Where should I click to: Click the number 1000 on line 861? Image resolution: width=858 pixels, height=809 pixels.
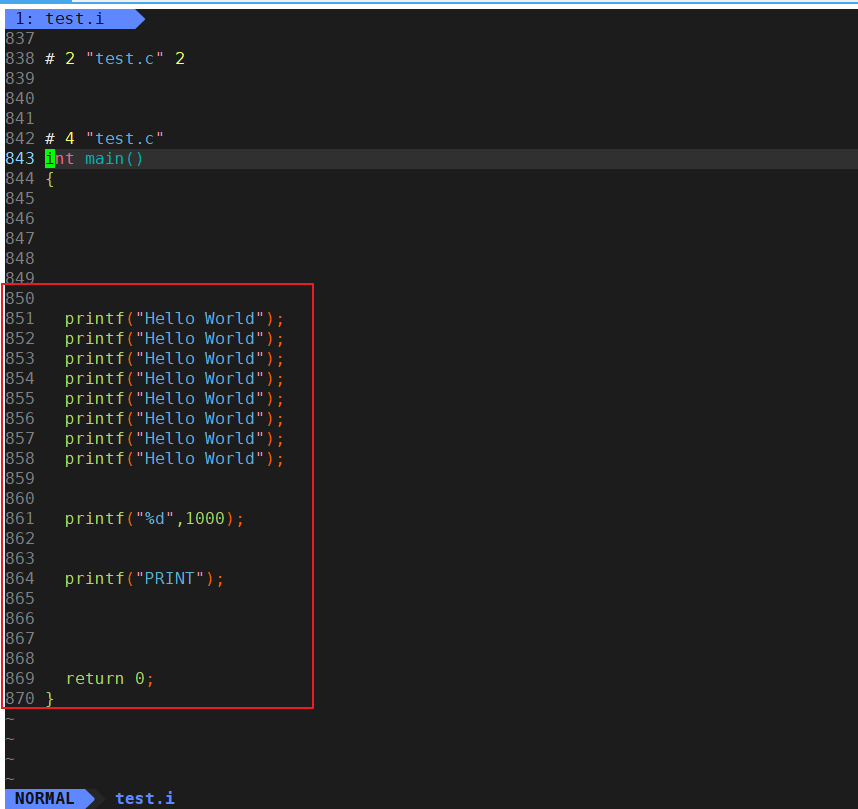[x=205, y=519]
